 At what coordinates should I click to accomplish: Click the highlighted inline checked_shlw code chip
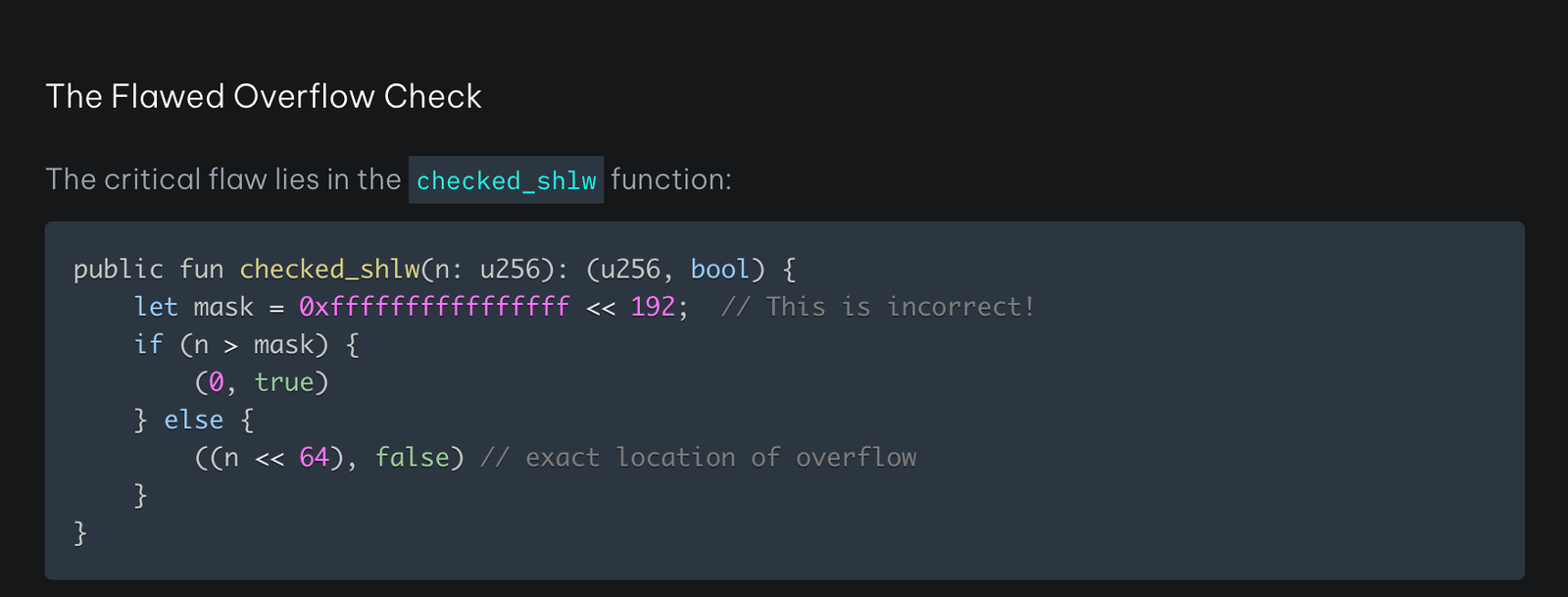(x=506, y=180)
